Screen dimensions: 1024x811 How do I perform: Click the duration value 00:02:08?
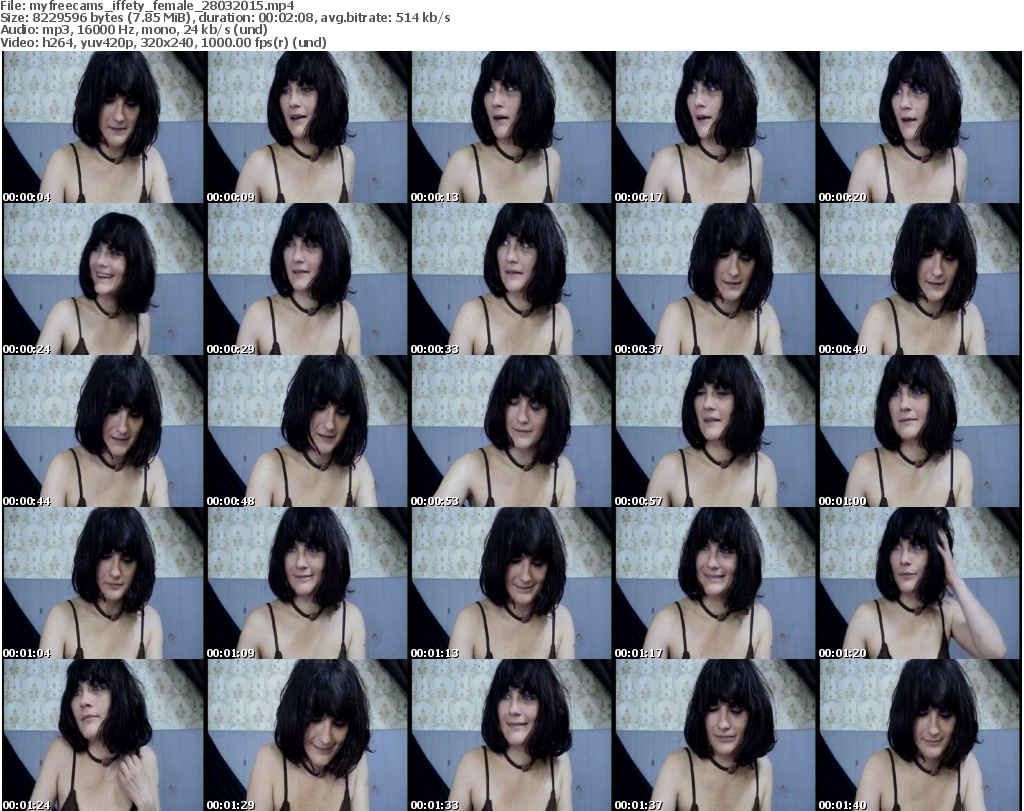[x=287, y=18]
